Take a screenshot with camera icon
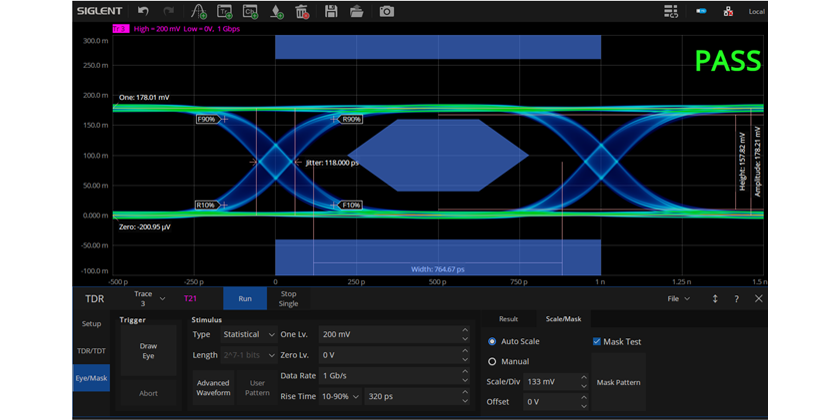This screenshot has height=420, width=840. [386, 11]
